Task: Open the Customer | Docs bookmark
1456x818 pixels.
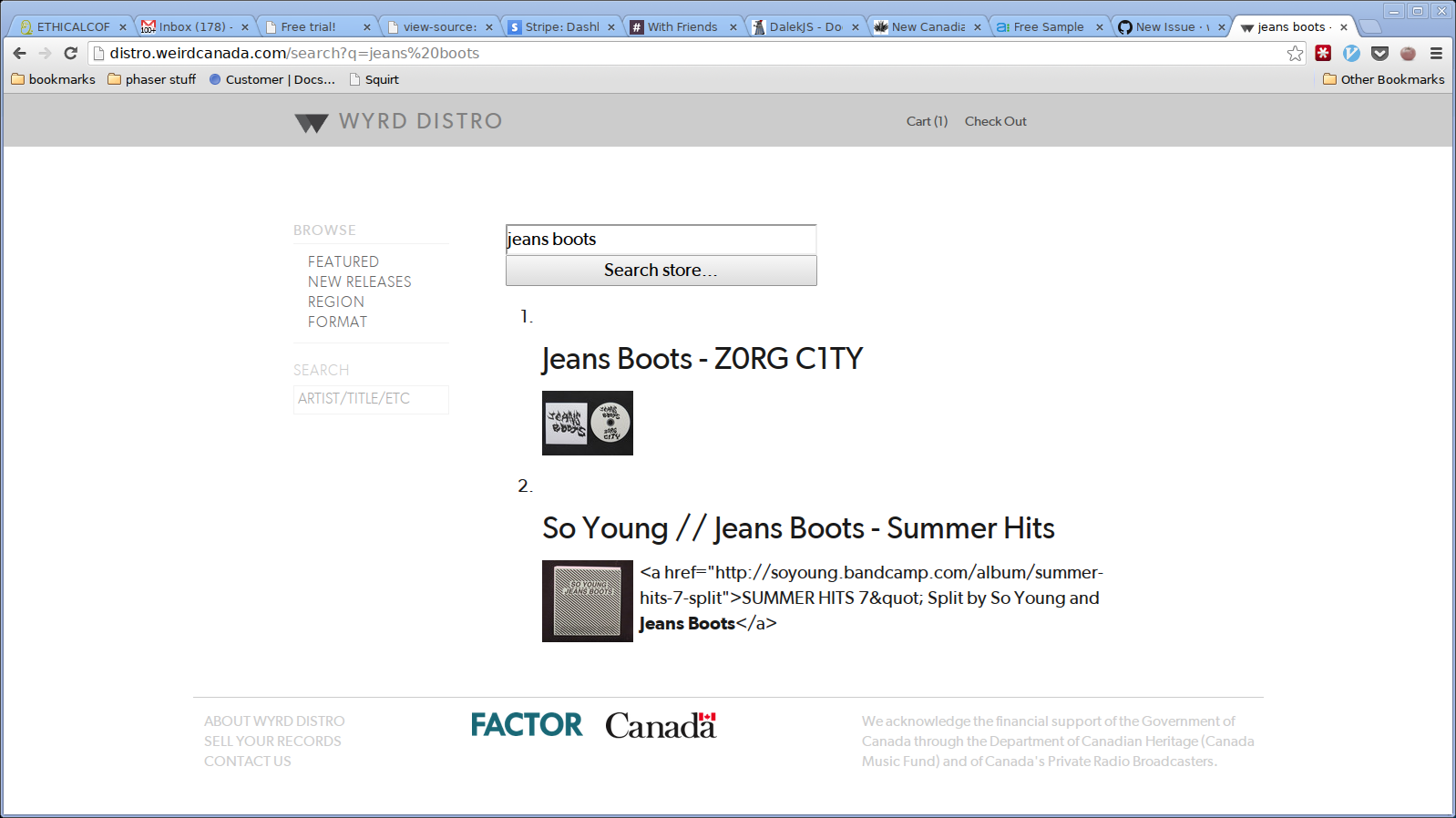Action: pos(272,79)
